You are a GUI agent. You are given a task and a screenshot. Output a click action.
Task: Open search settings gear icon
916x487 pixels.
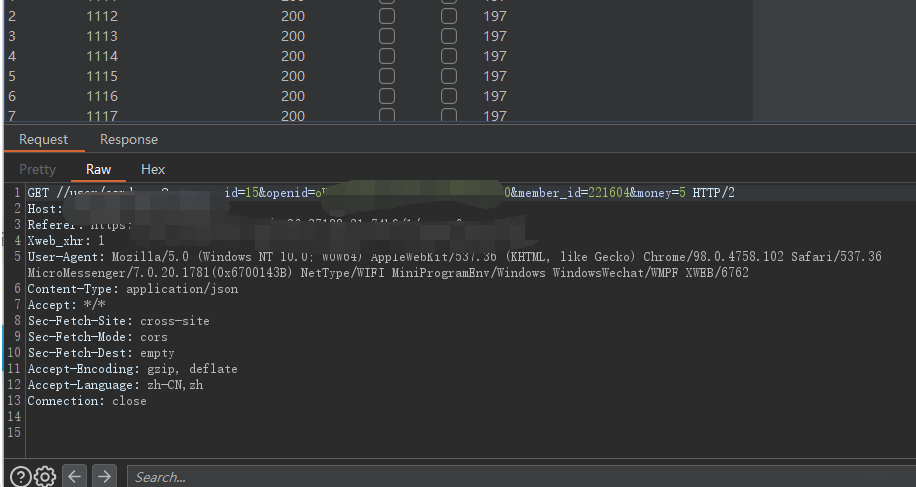[45, 477]
